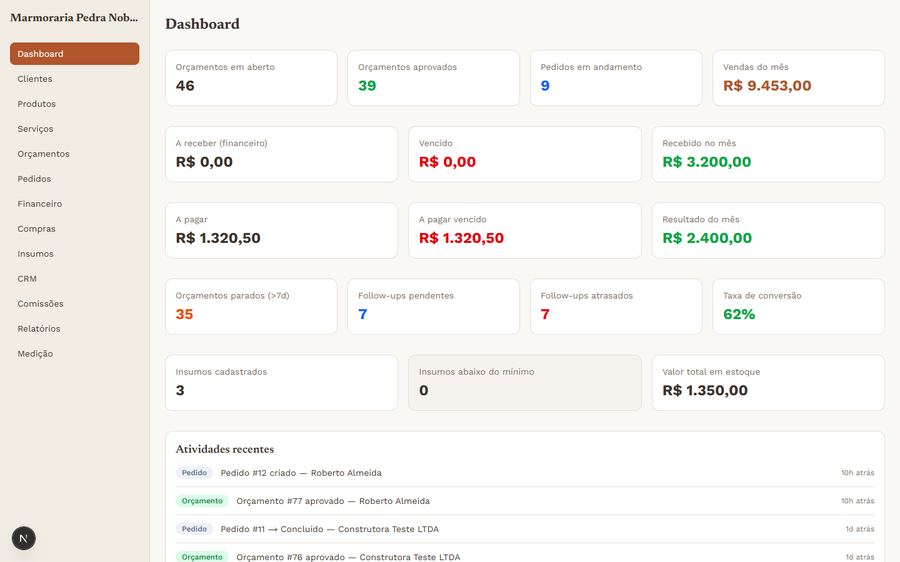Open Follow-ups atrasados card
Screen dimensions: 900x562
[616, 307]
